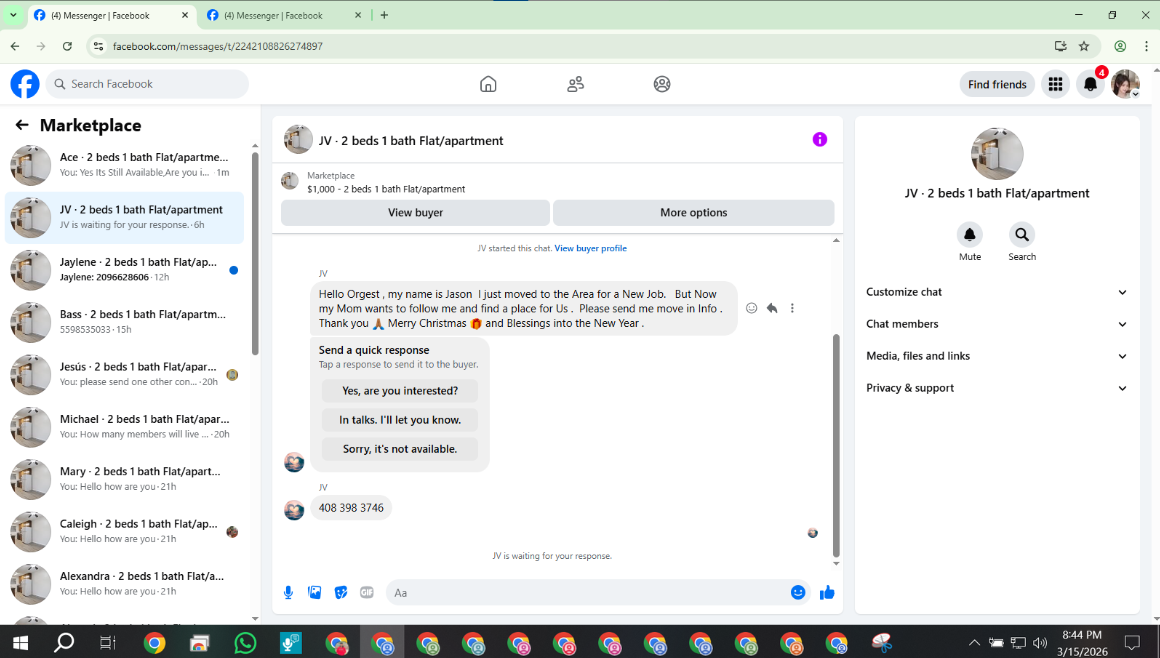Screen dimensions: 1160x658
Task: Open Windows Task View
Action: (108, 642)
